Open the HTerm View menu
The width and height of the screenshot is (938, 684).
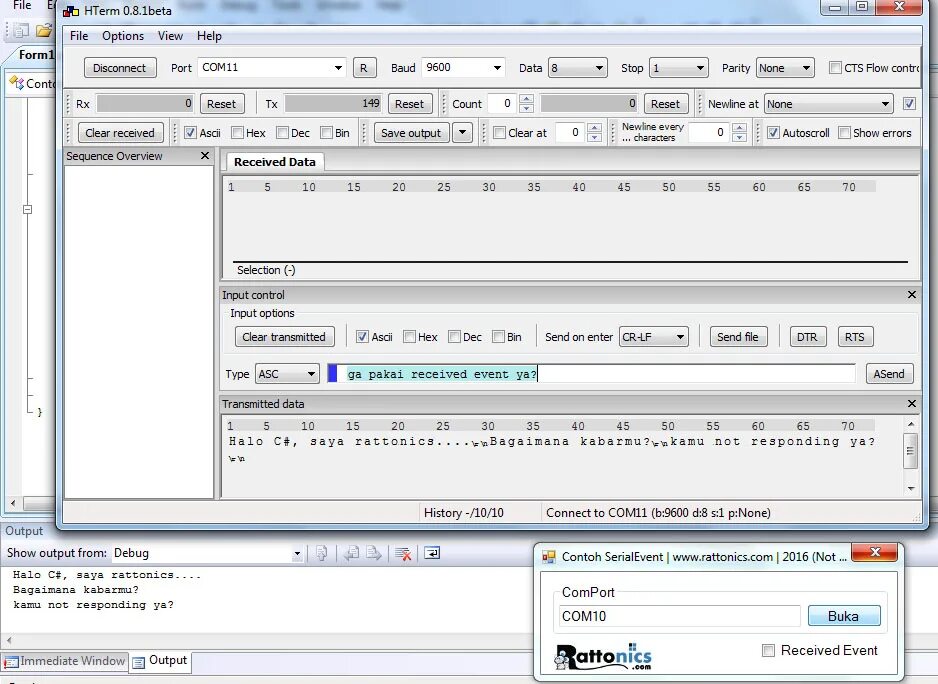click(170, 36)
